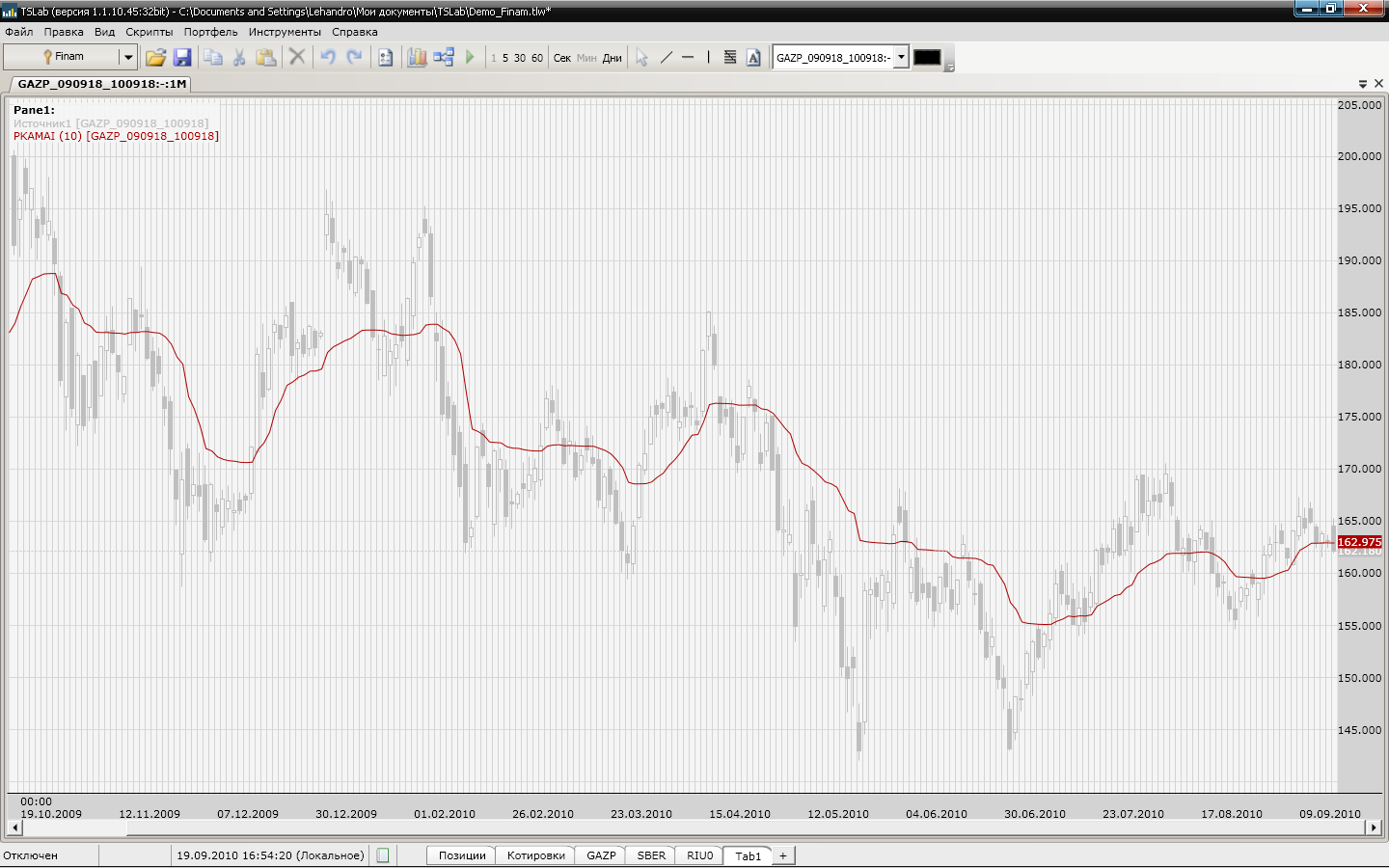
Task: Expand the Finam data source dropdown
Action: tap(127, 58)
